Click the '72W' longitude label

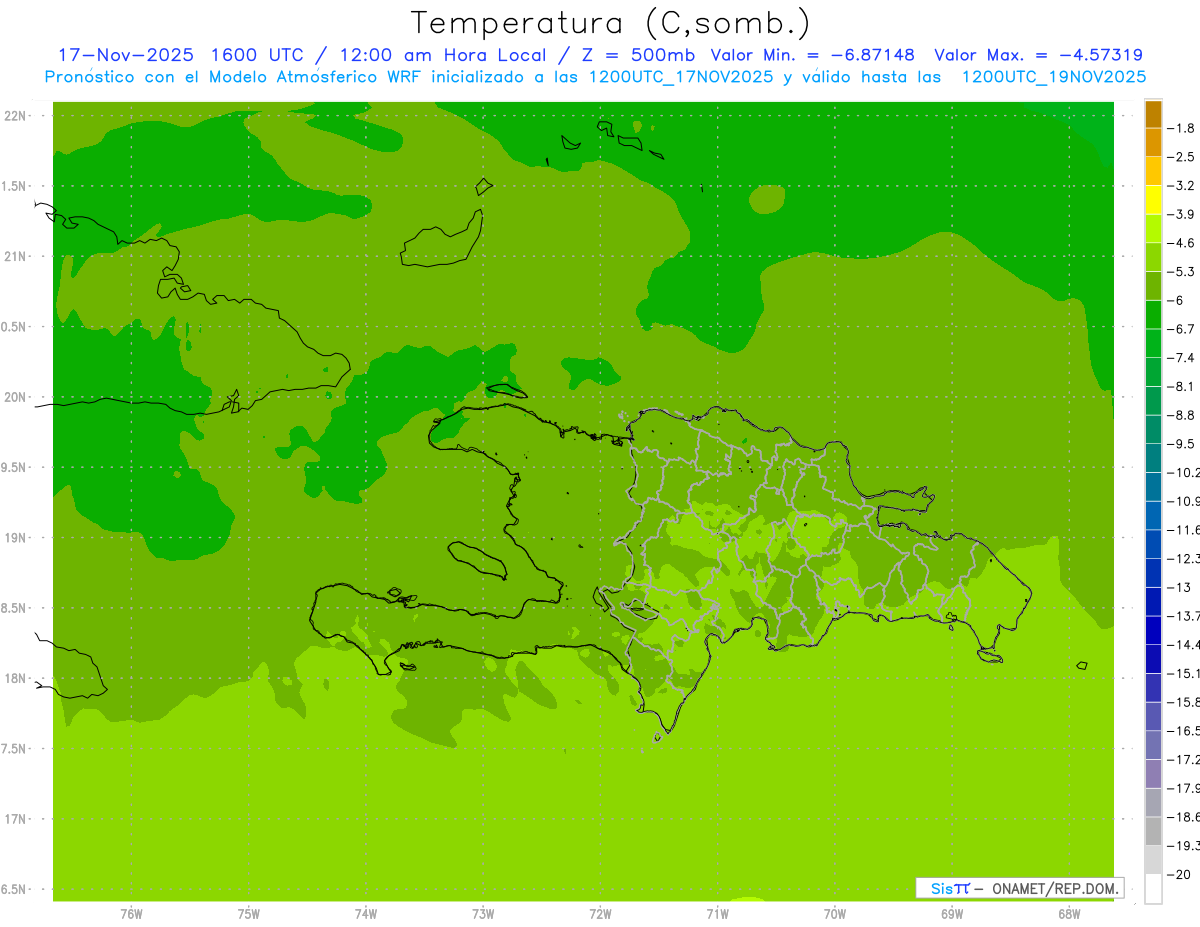coord(600,914)
